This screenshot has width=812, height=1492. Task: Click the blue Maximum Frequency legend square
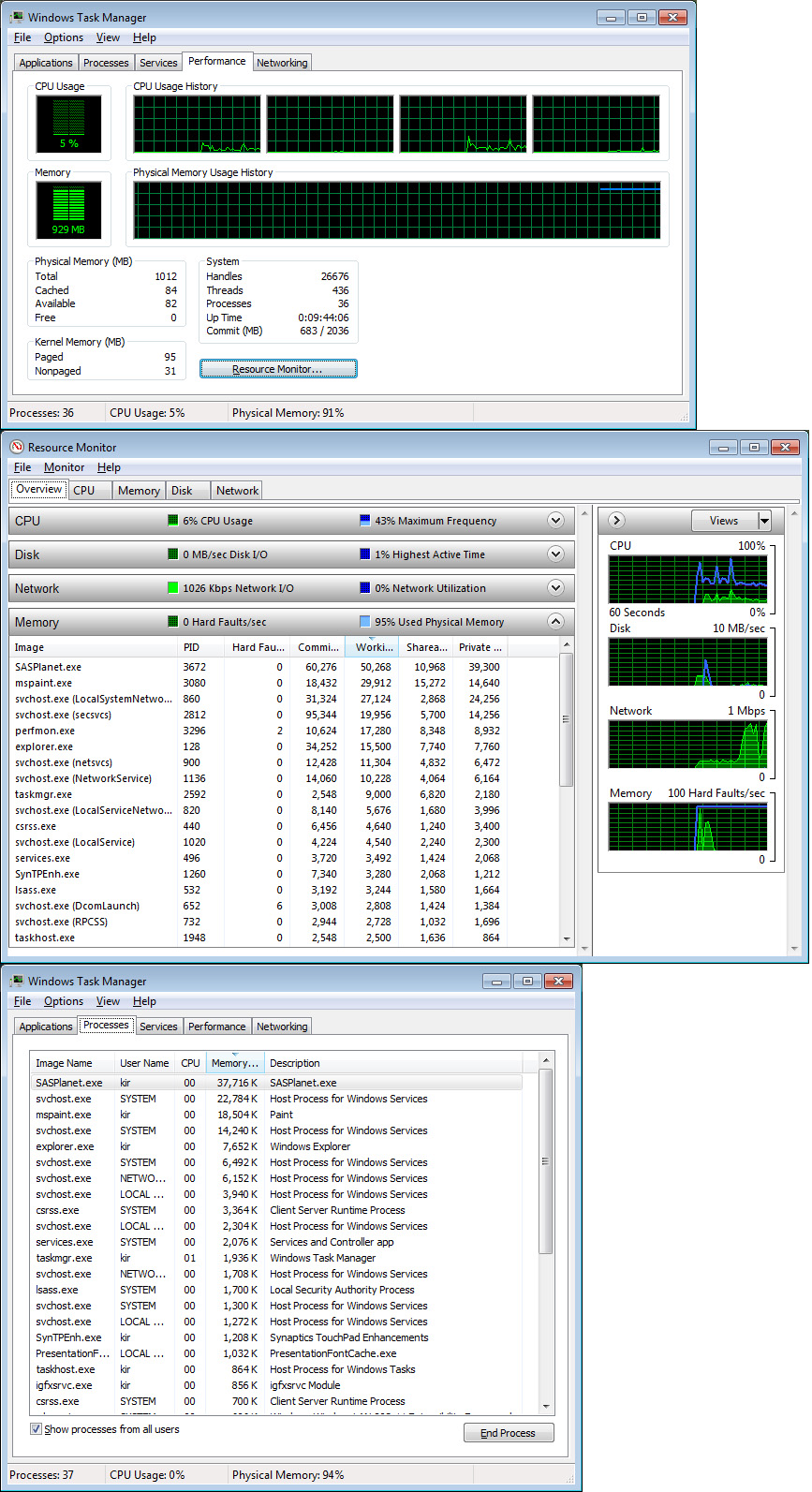365,521
